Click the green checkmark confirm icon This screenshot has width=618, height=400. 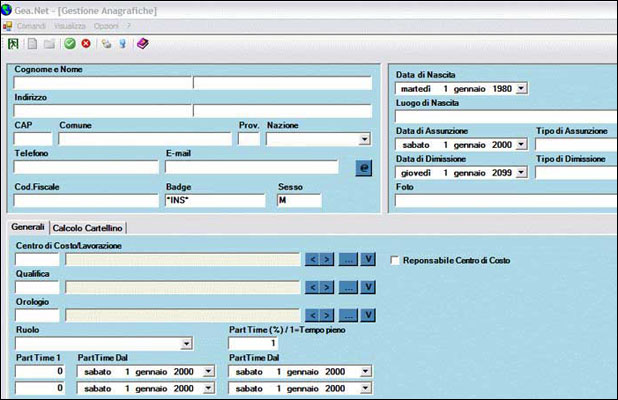[70, 44]
